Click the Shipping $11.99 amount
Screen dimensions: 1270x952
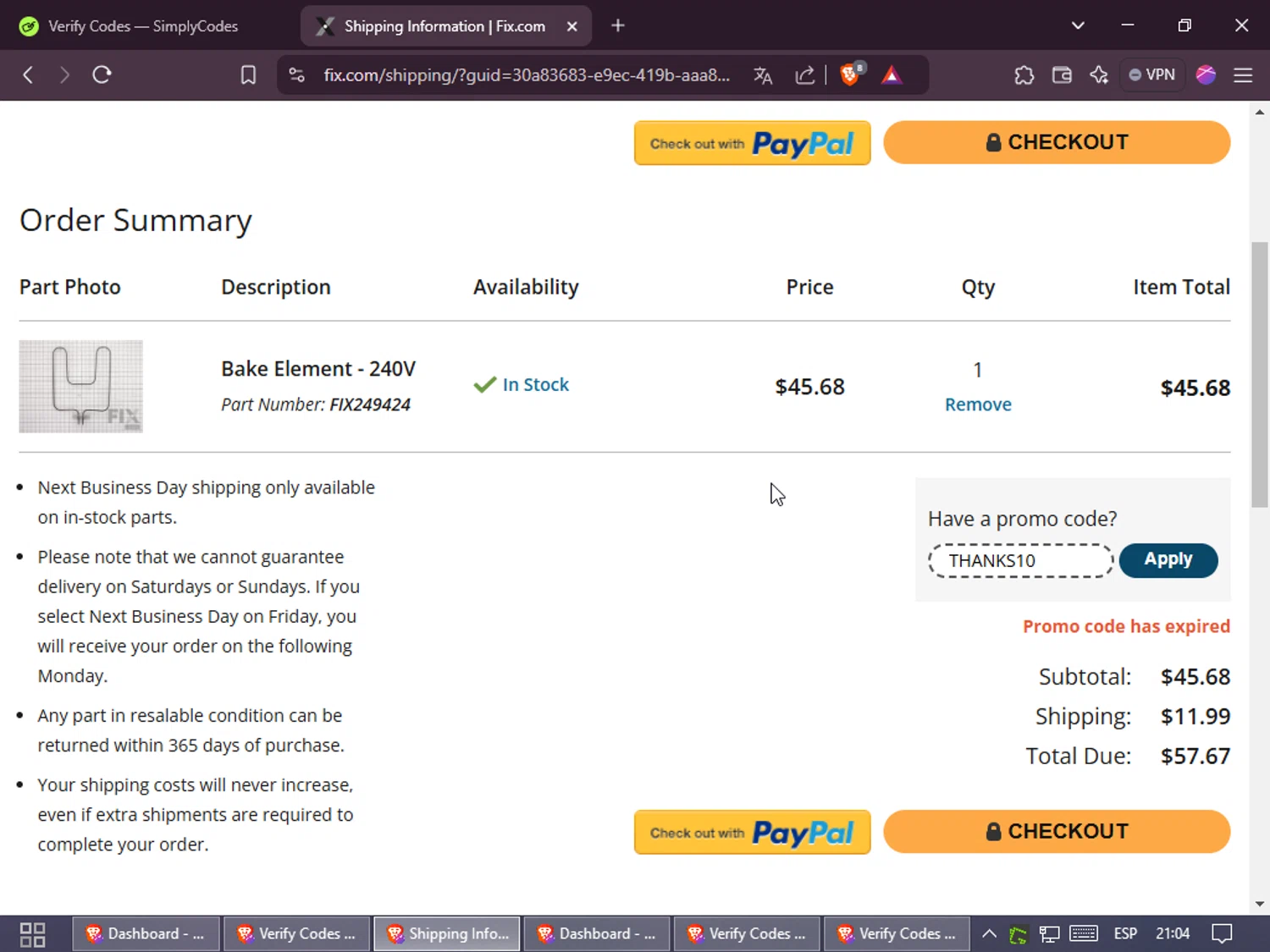pos(1195,717)
